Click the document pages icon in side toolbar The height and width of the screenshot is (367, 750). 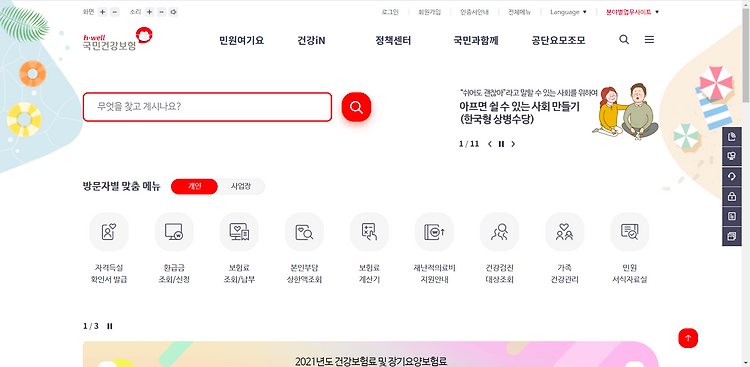[731, 138]
